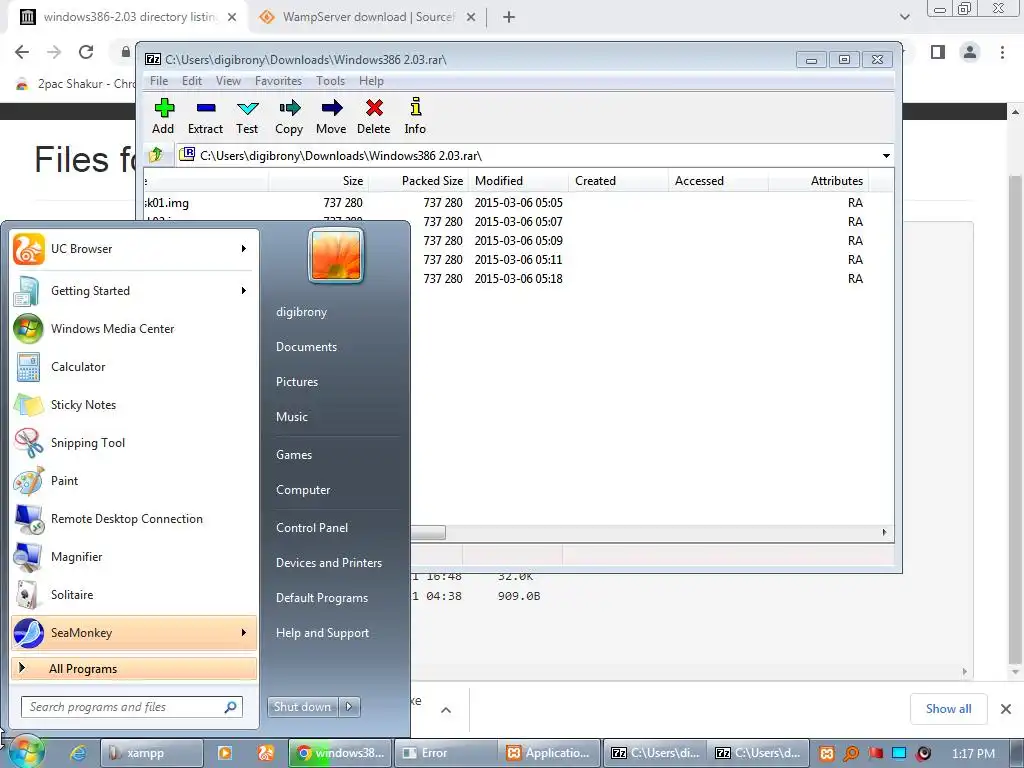The width and height of the screenshot is (1024, 768).
Task: Expand the download item chevron in Chrome
Action: (446, 710)
